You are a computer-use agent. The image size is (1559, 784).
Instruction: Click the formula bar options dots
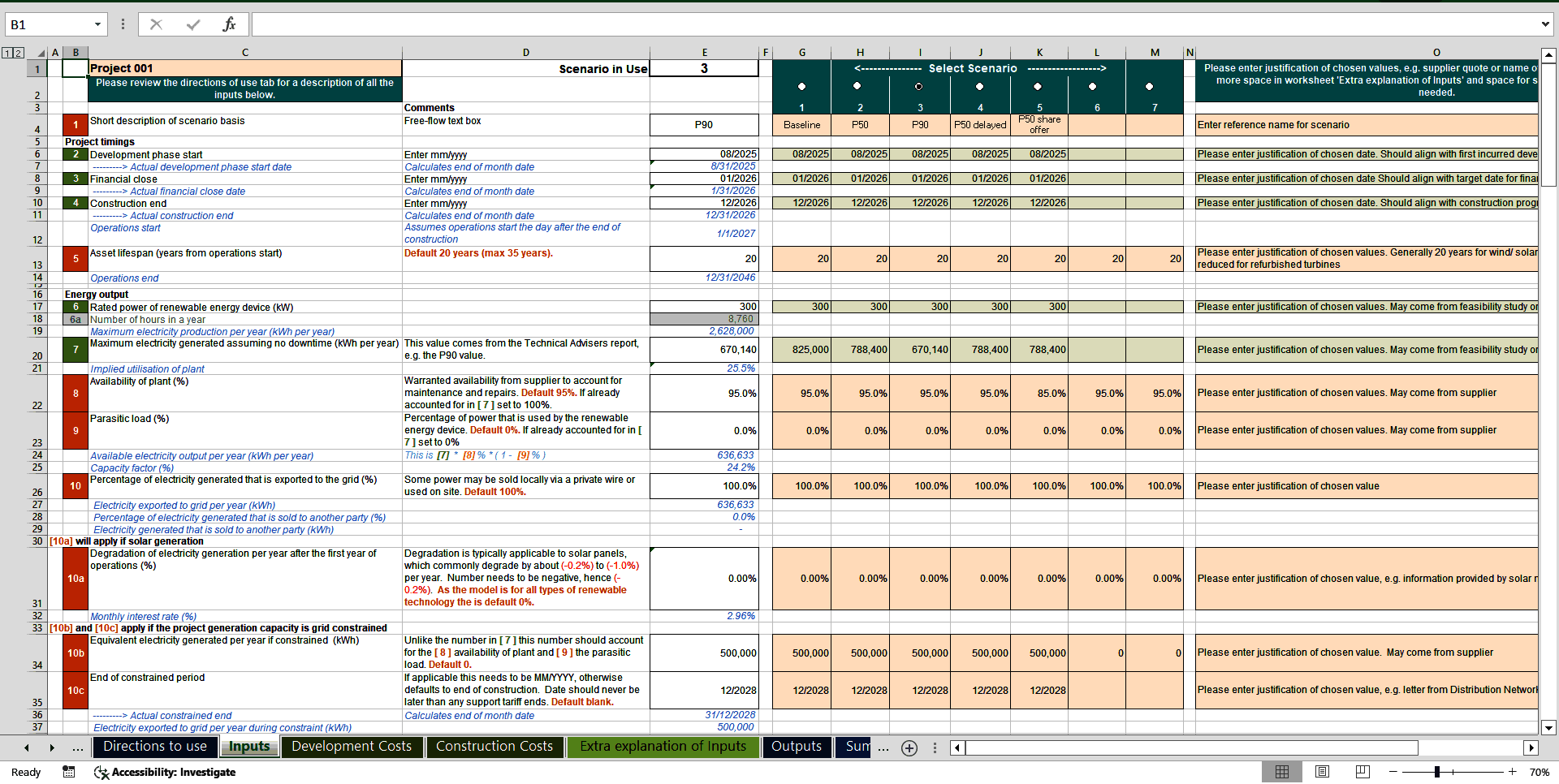click(x=123, y=24)
